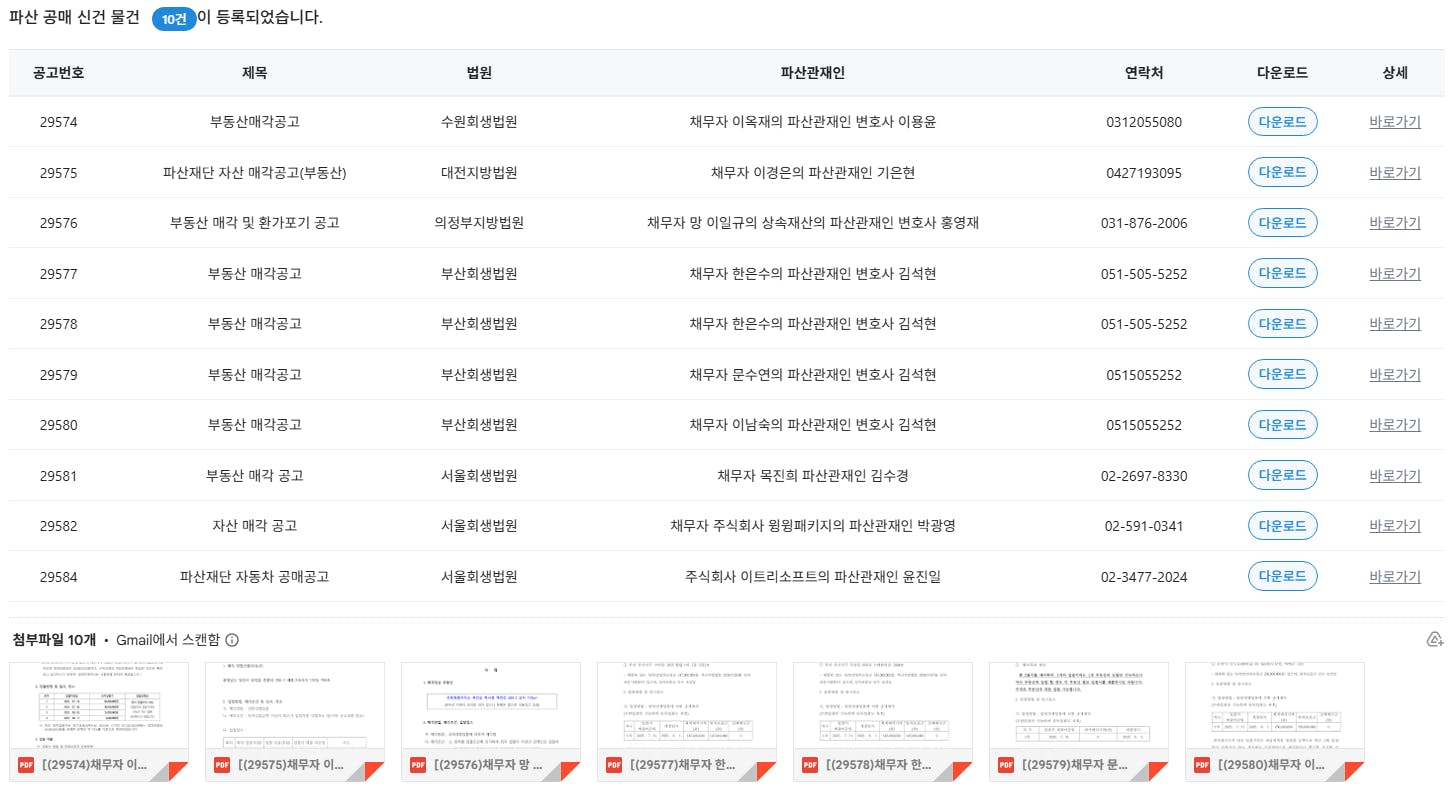Click court cell '의정부지방법원'
The image size is (1452, 792).
click(x=479, y=222)
